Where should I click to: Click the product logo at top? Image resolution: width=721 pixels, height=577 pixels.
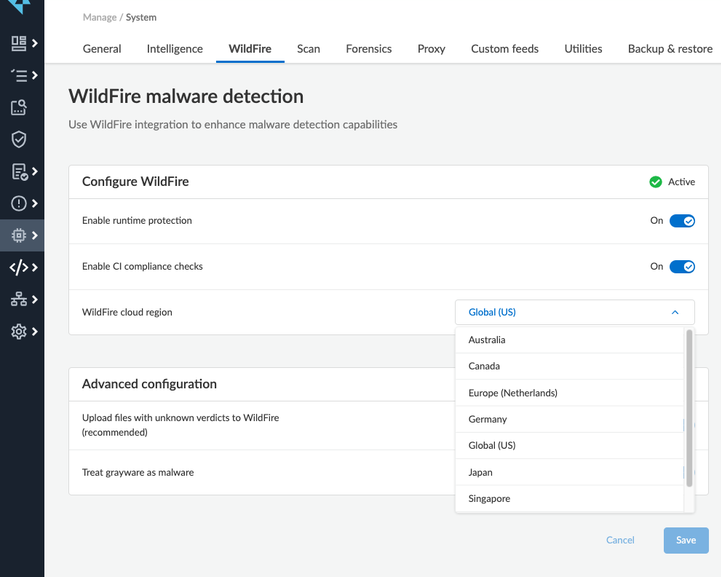[19, 6]
